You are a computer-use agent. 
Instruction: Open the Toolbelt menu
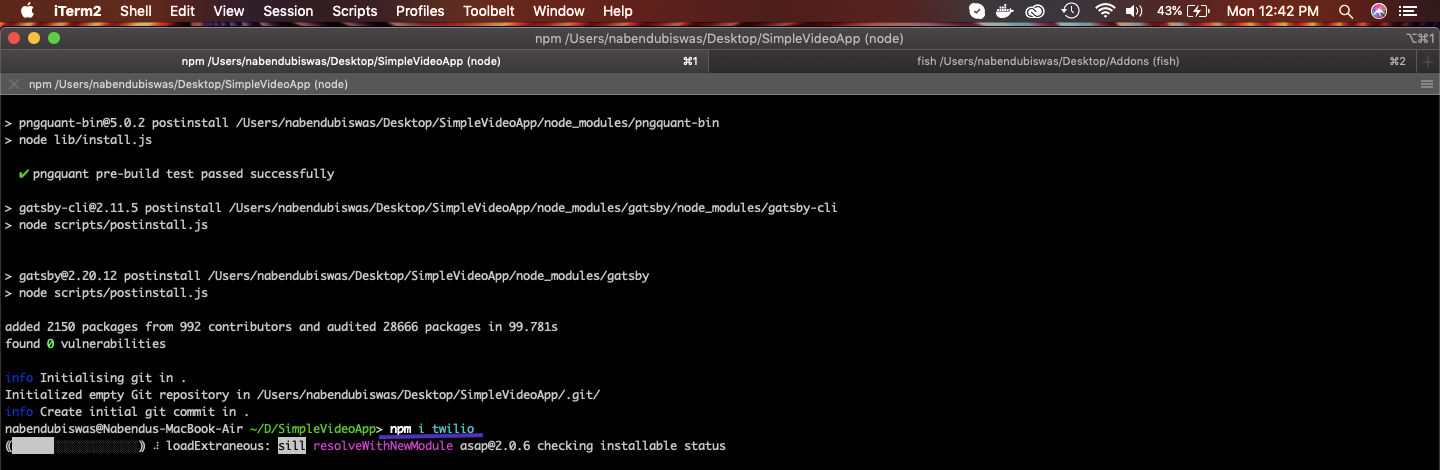coord(489,11)
